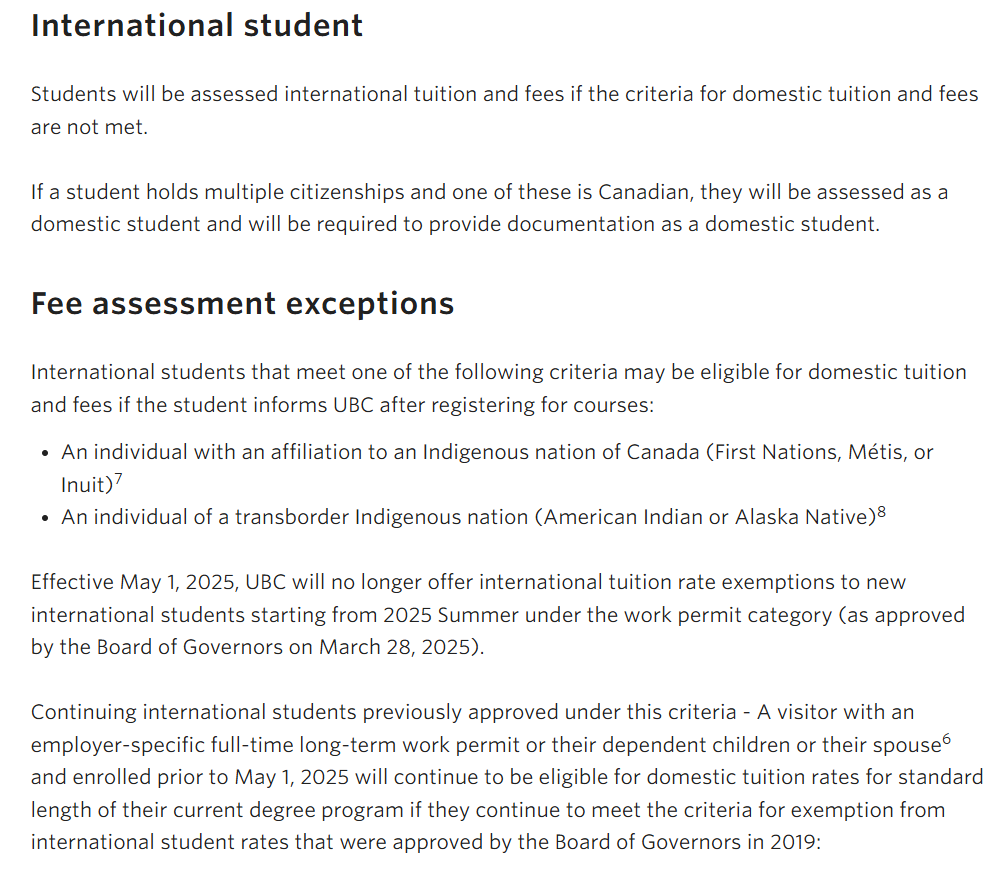The image size is (1007, 877).
Task: Open footnote 6 after "their spouse"
Action: coord(946,740)
